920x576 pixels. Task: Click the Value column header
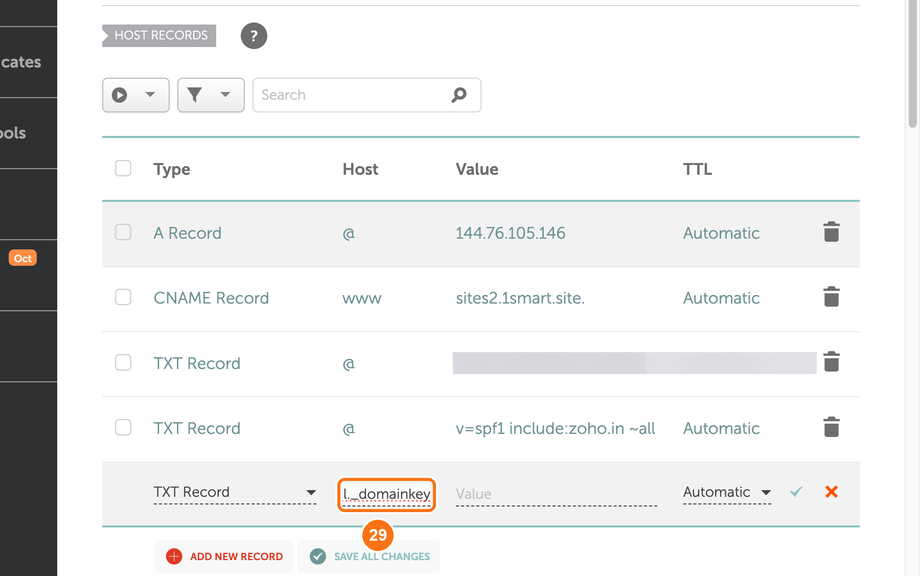coord(477,170)
